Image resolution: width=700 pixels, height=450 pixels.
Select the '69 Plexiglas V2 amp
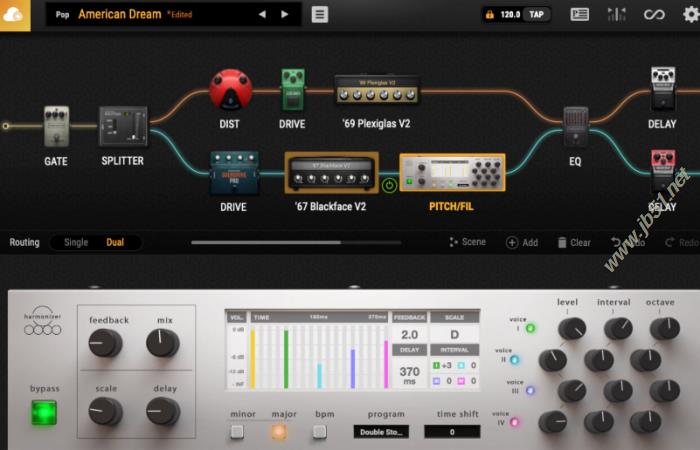point(377,90)
